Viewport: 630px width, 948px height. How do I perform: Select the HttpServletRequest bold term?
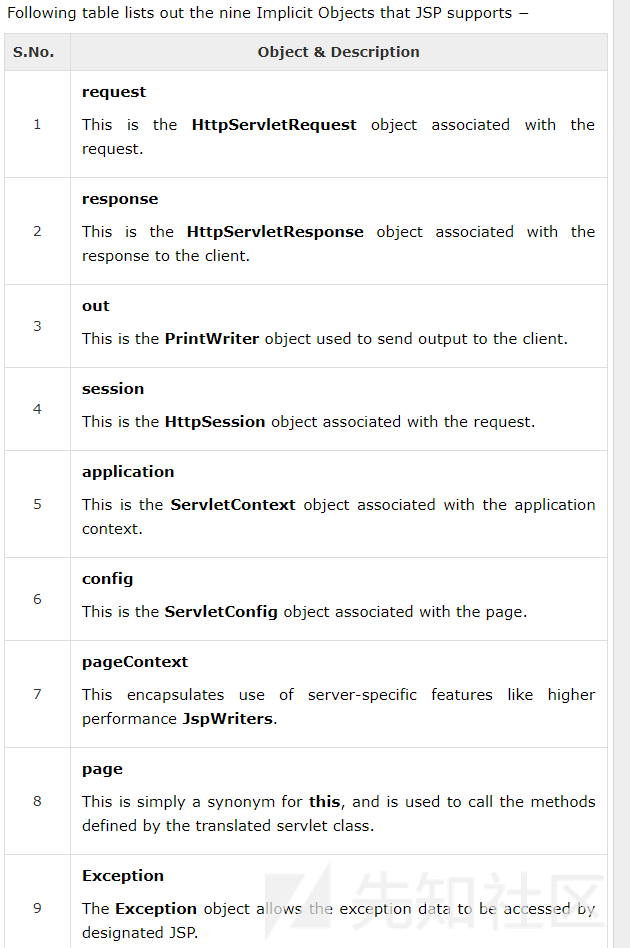(274, 125)
